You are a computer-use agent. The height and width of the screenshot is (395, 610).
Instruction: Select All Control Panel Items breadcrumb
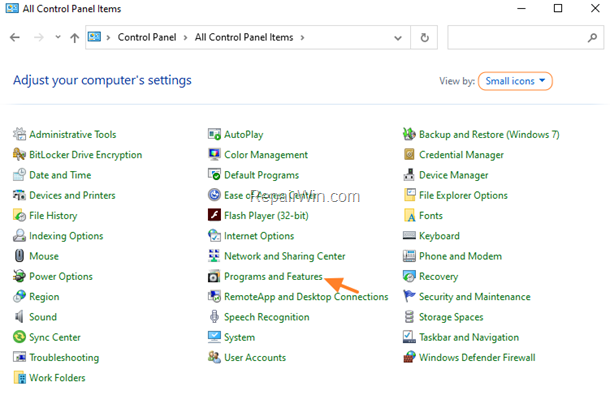[244, 37]
